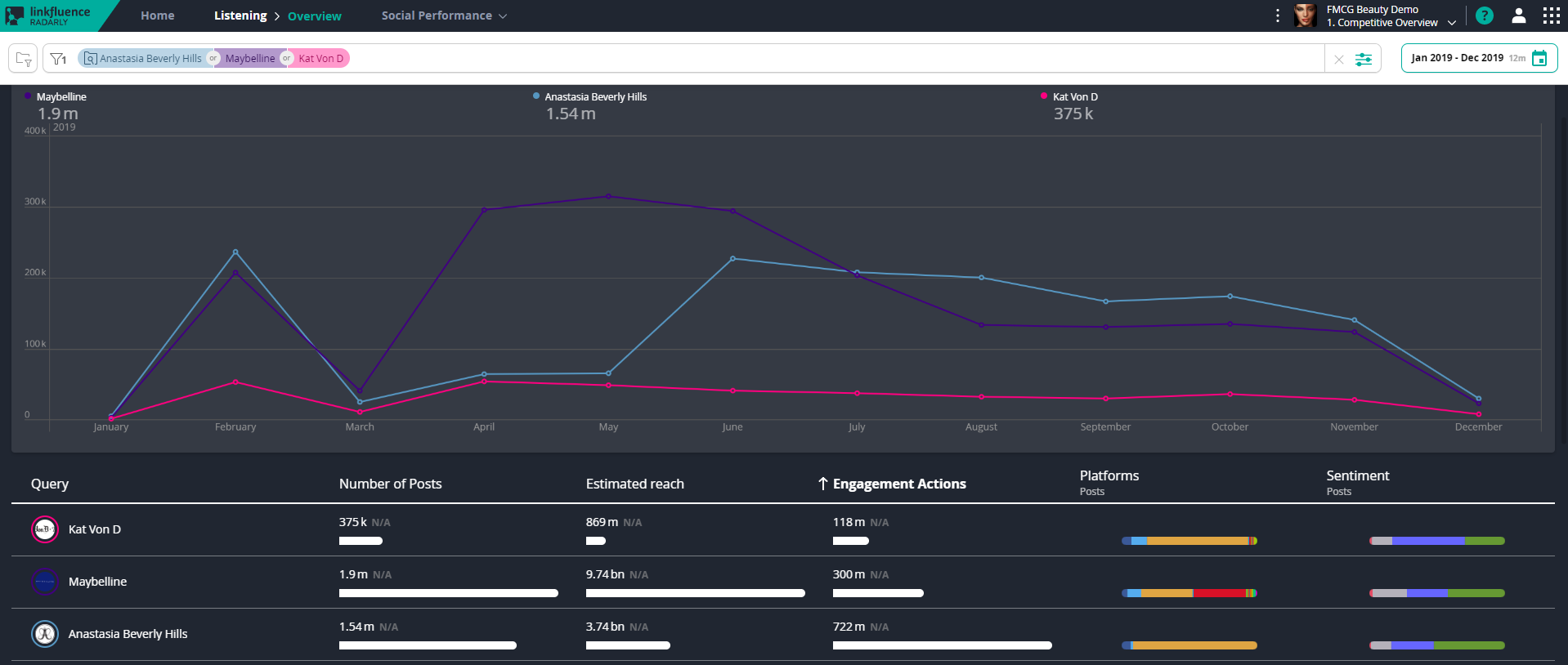The width and height of the screenshot is (1568, 665).
Task: Click Kat Von D platforms color bar
Action: pyautogui.click(x=1189, y=541)
